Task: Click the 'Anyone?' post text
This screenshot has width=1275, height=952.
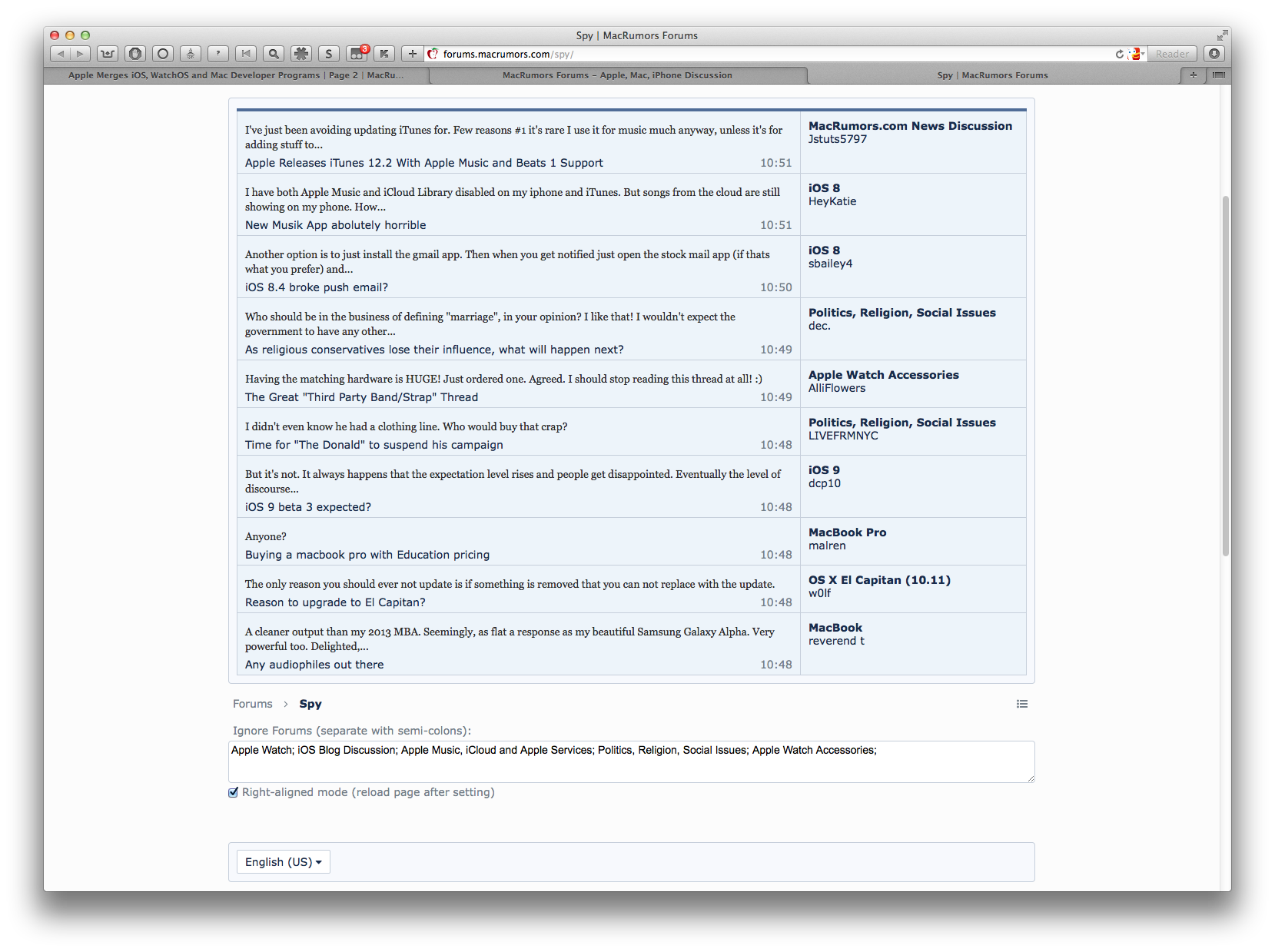Action: [x=266, y=536]
